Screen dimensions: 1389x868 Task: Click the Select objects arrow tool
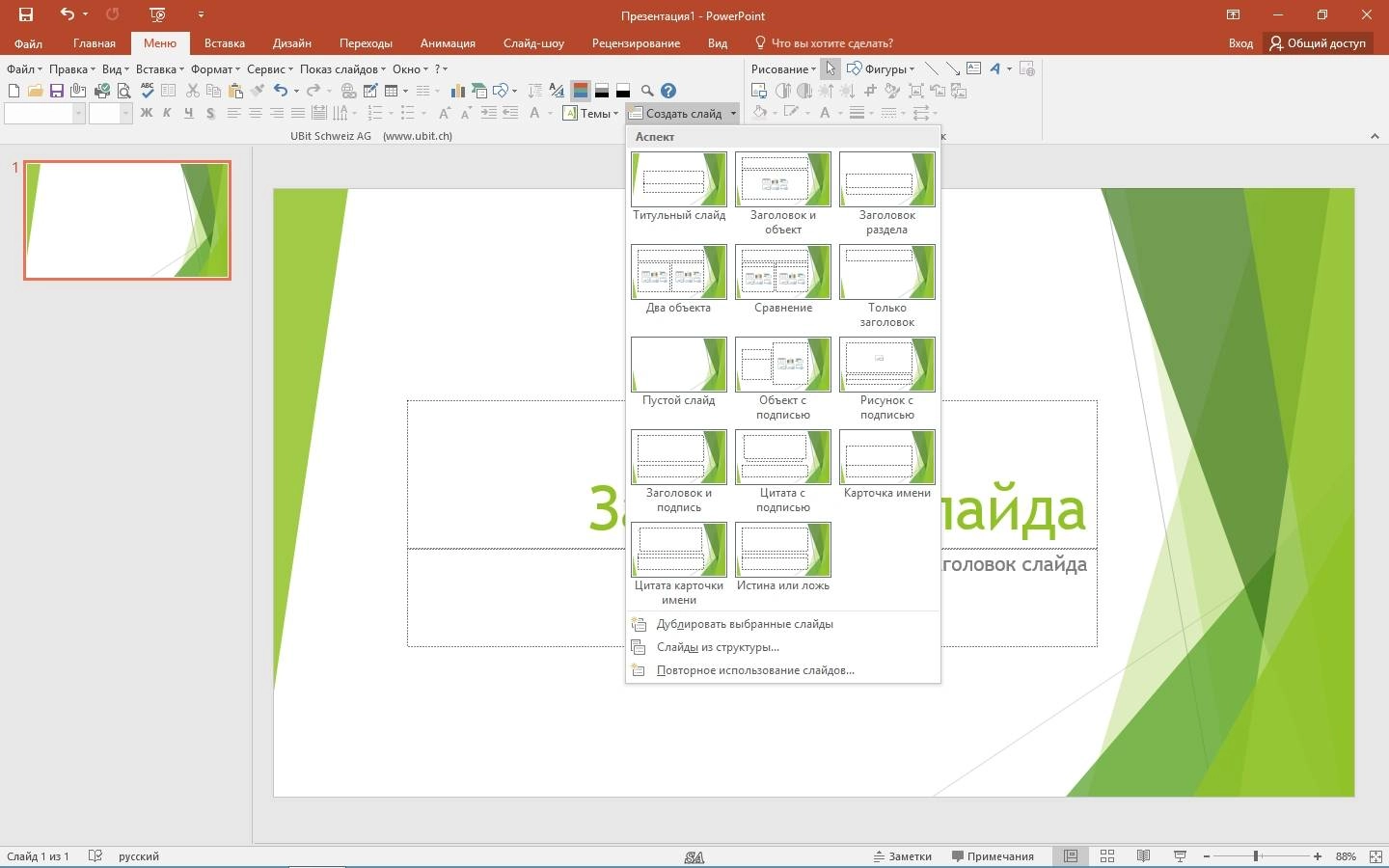pyautogui.click(x=831, y=68)
